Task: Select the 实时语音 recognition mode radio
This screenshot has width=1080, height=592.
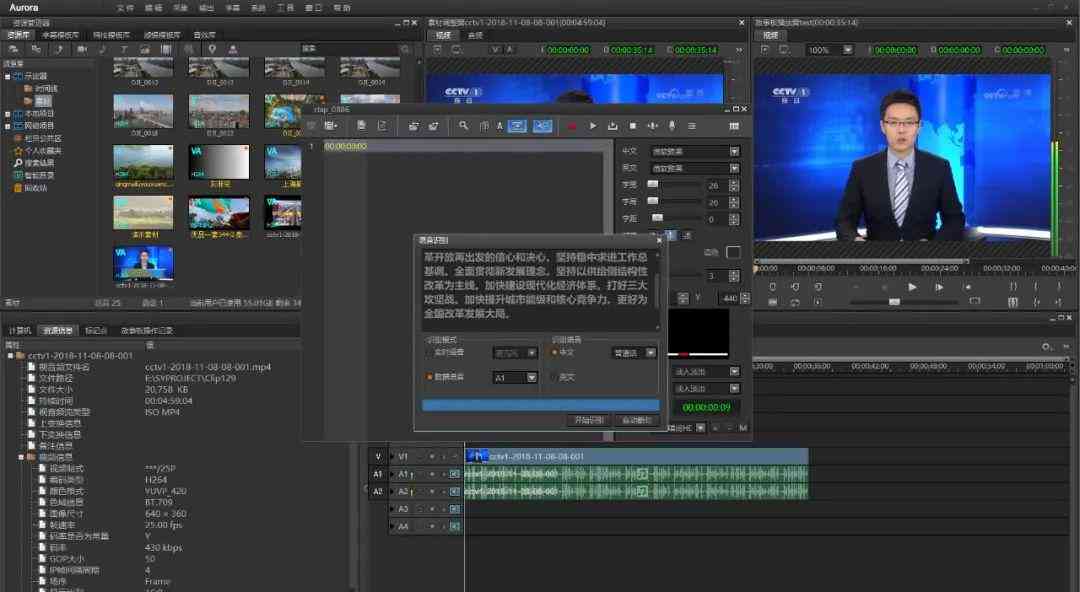Action: coord(429,352)
